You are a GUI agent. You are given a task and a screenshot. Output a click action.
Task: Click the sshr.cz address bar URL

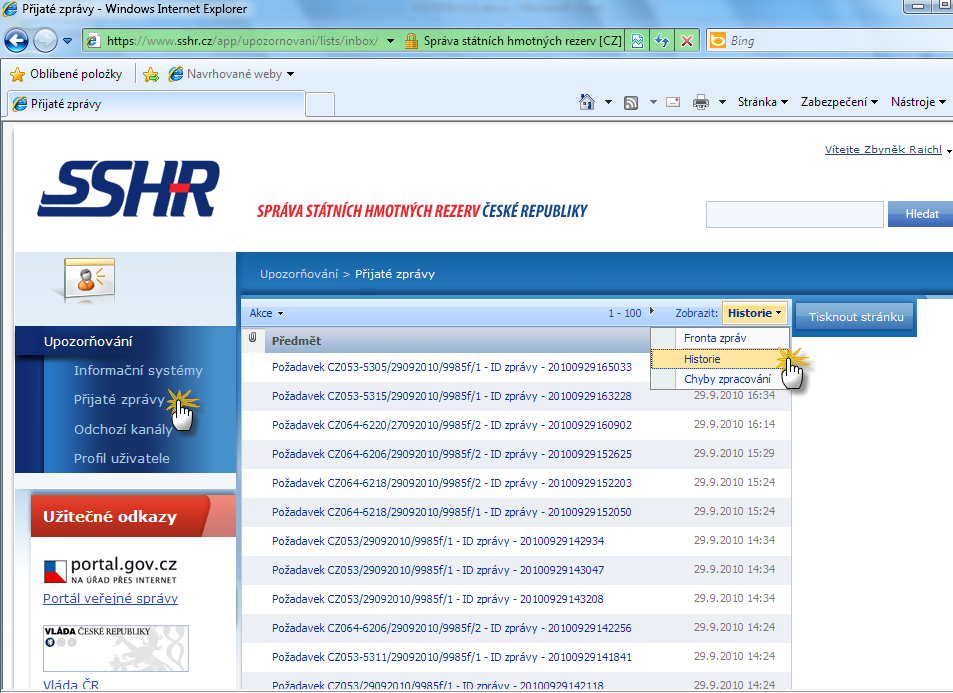pyautogui.click(x=242, y=41)
